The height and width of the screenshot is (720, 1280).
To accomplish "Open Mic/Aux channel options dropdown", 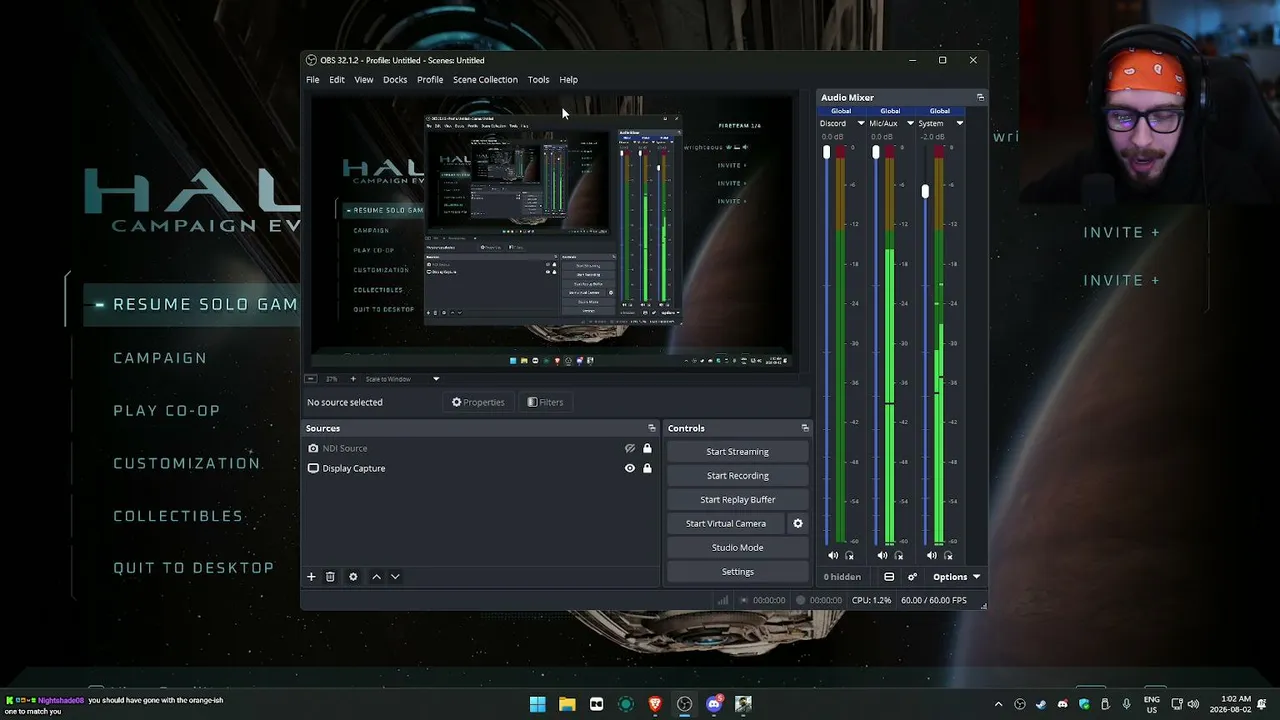I will click(x=909, y=124).
